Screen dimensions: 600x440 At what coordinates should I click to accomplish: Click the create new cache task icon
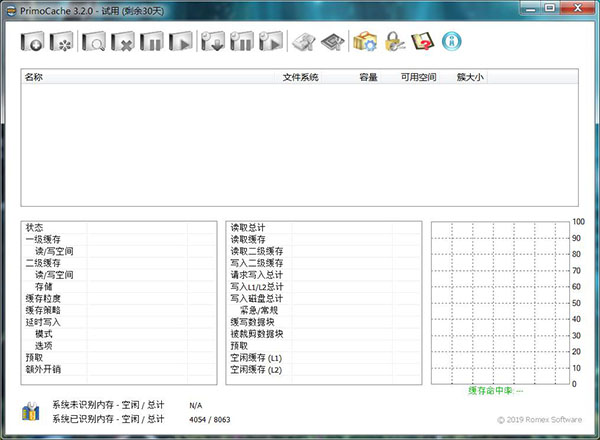32,41
